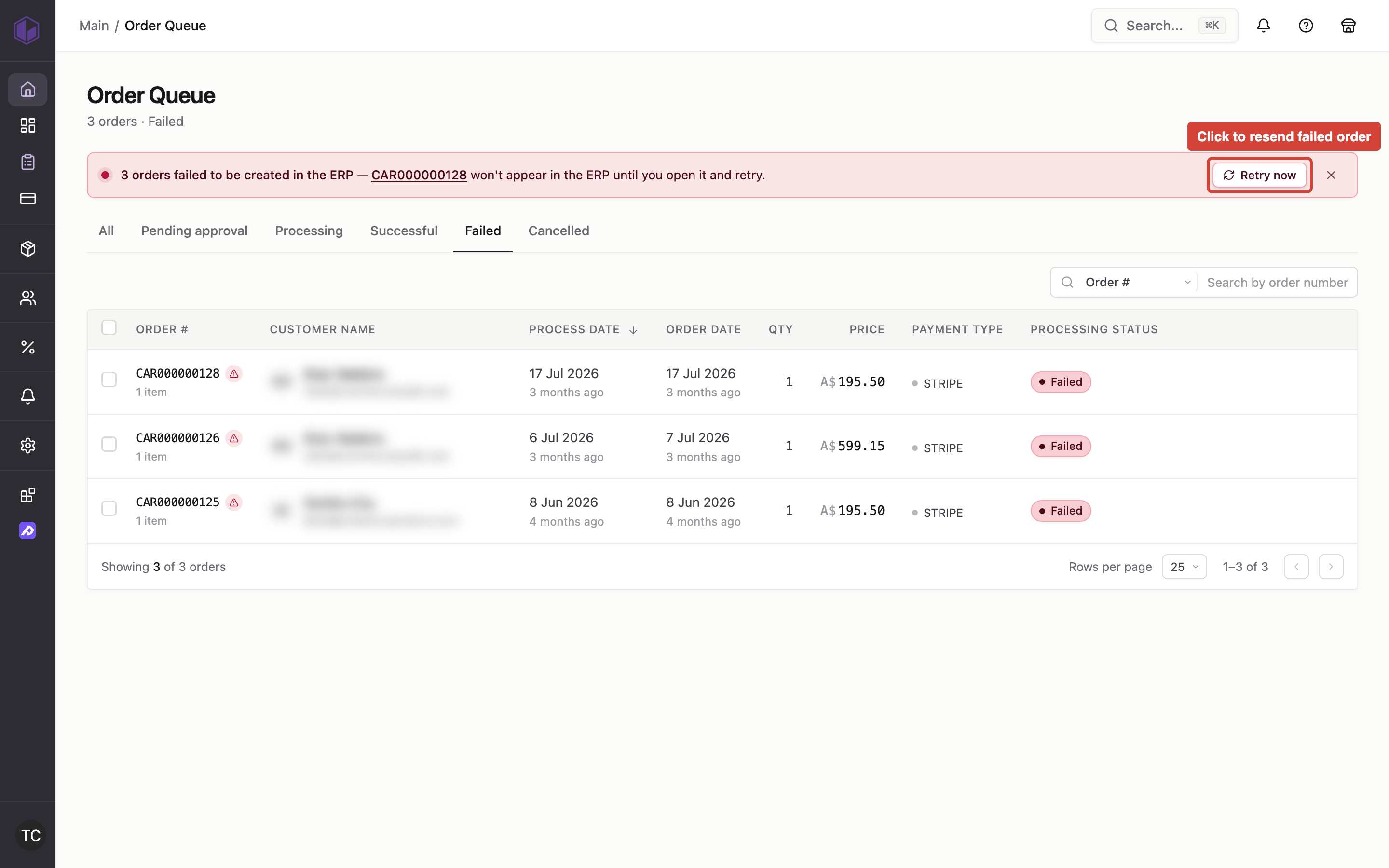Viewport: 1389px width, 868px height.
Task: Open the dashboard grid icon in sidebar
Action: [27, 125]
